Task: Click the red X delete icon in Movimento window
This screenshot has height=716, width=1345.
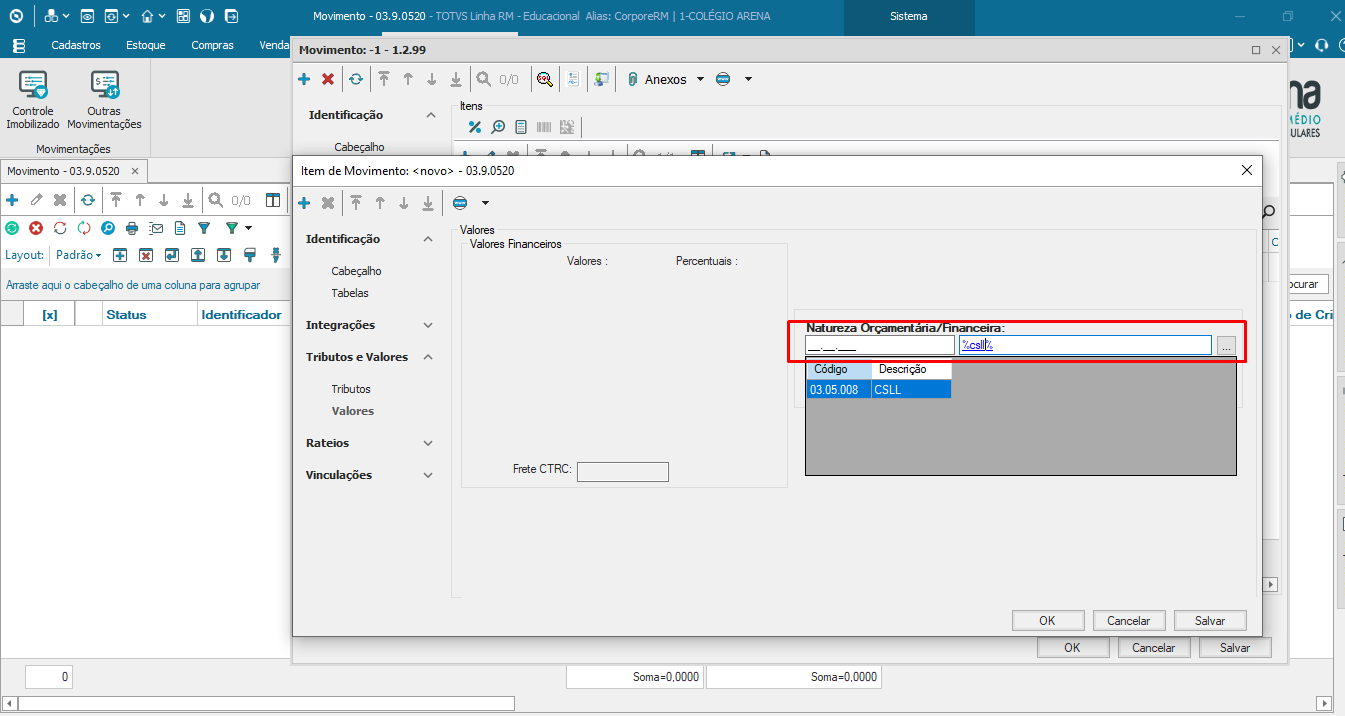Action: pyautogui.click(x=328, y=79)
